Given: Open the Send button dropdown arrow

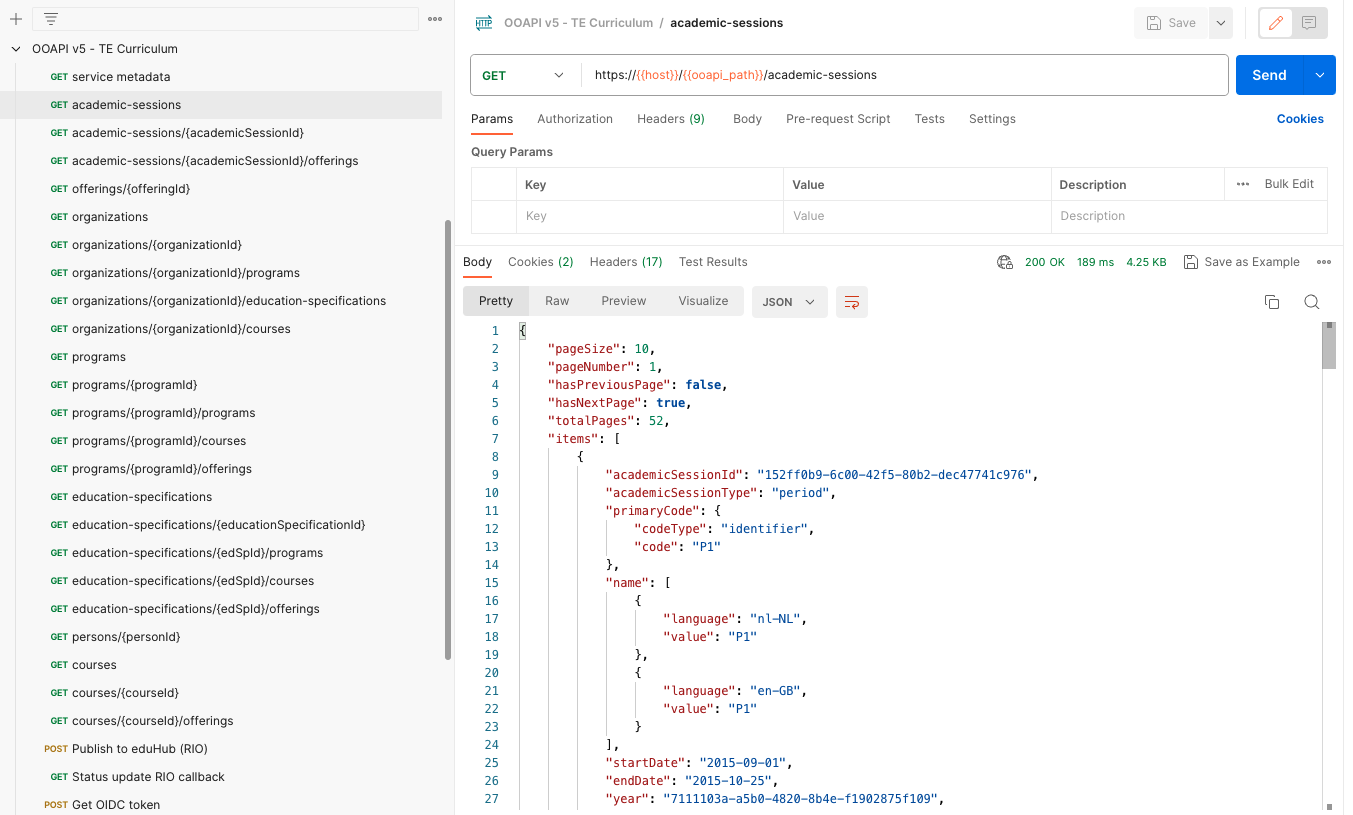Looking at the screenshot, I should point(1320,75).
